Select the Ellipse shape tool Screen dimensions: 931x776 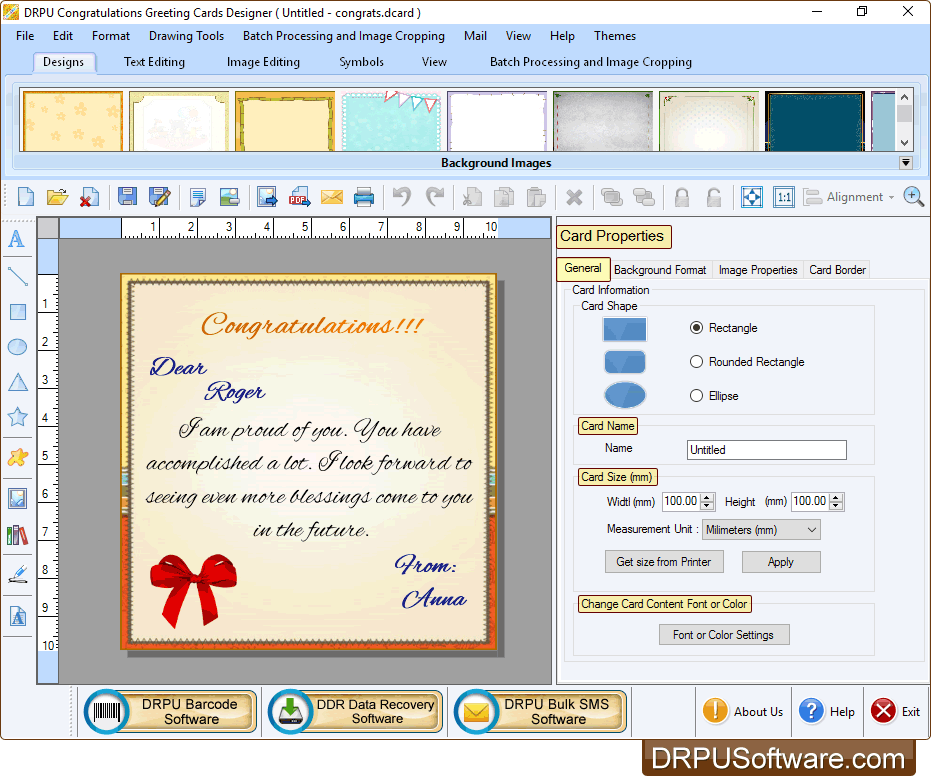17,347
